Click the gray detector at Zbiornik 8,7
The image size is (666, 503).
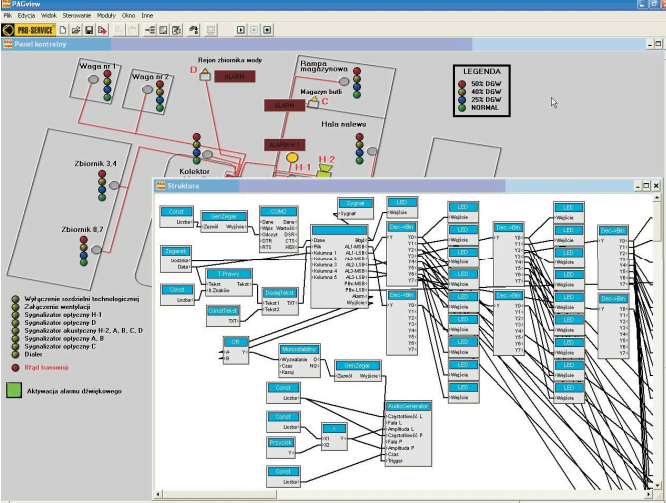point(96,249)
